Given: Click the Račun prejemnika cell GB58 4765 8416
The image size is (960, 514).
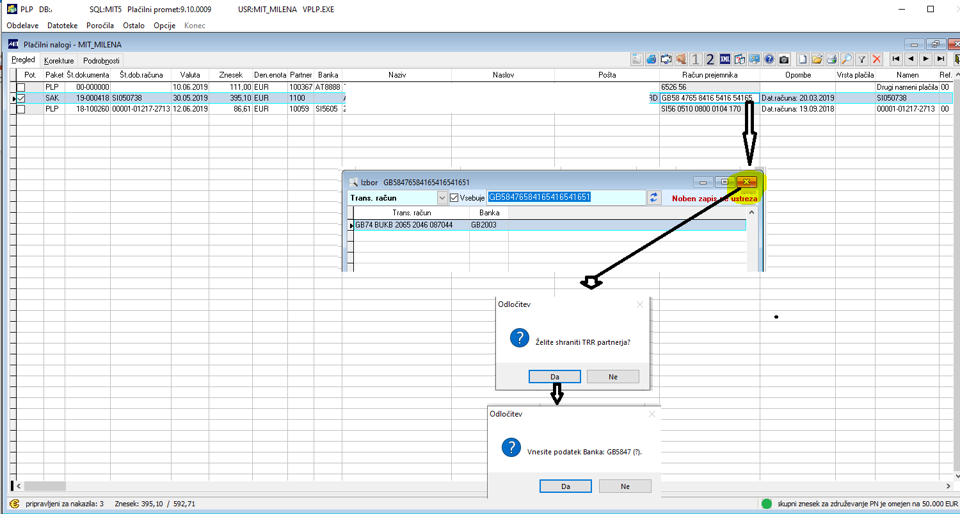Looking at the screenshot, I should (710, 98).
